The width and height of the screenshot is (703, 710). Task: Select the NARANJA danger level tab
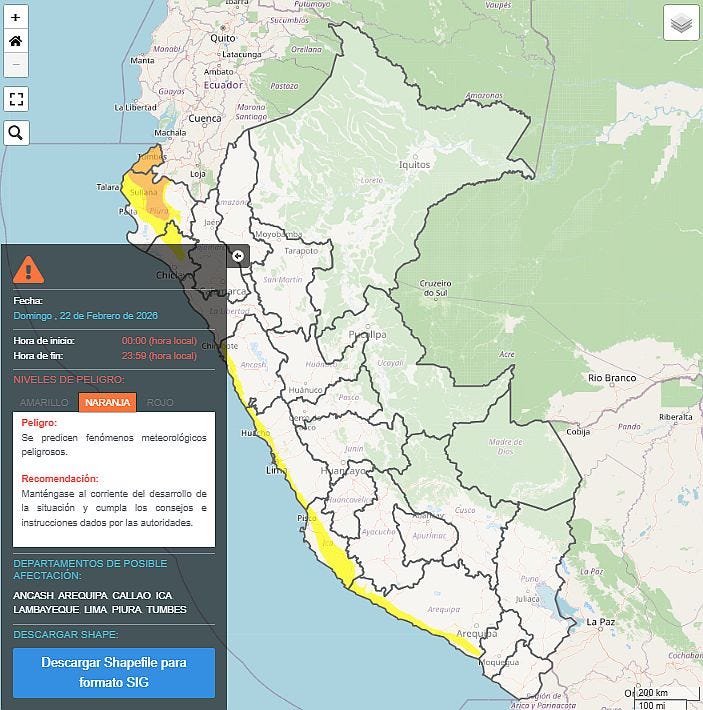[107, 402]
